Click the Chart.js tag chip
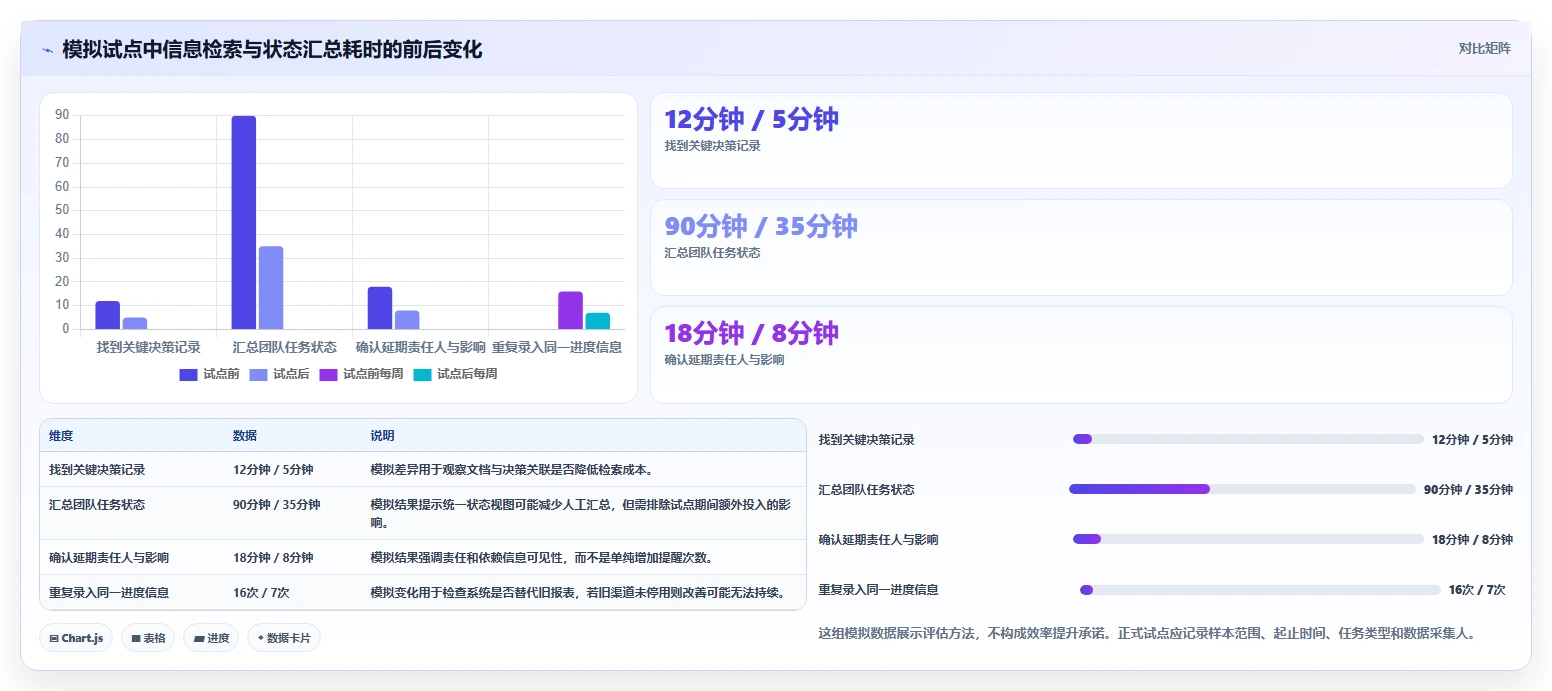 pyautogui.click(x=76, y=638)
